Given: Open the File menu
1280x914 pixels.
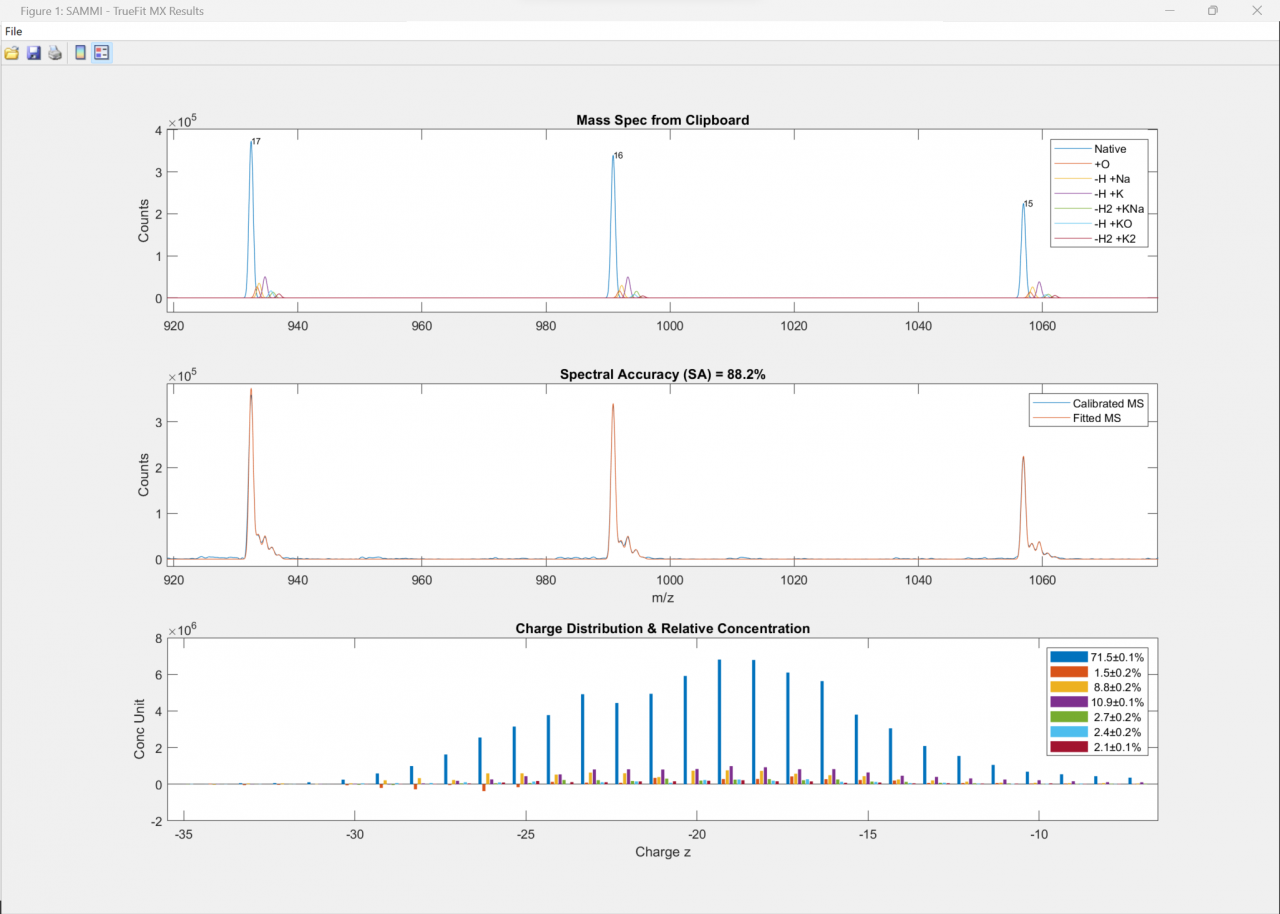Looking at the screenshot, I should (13, 31).
